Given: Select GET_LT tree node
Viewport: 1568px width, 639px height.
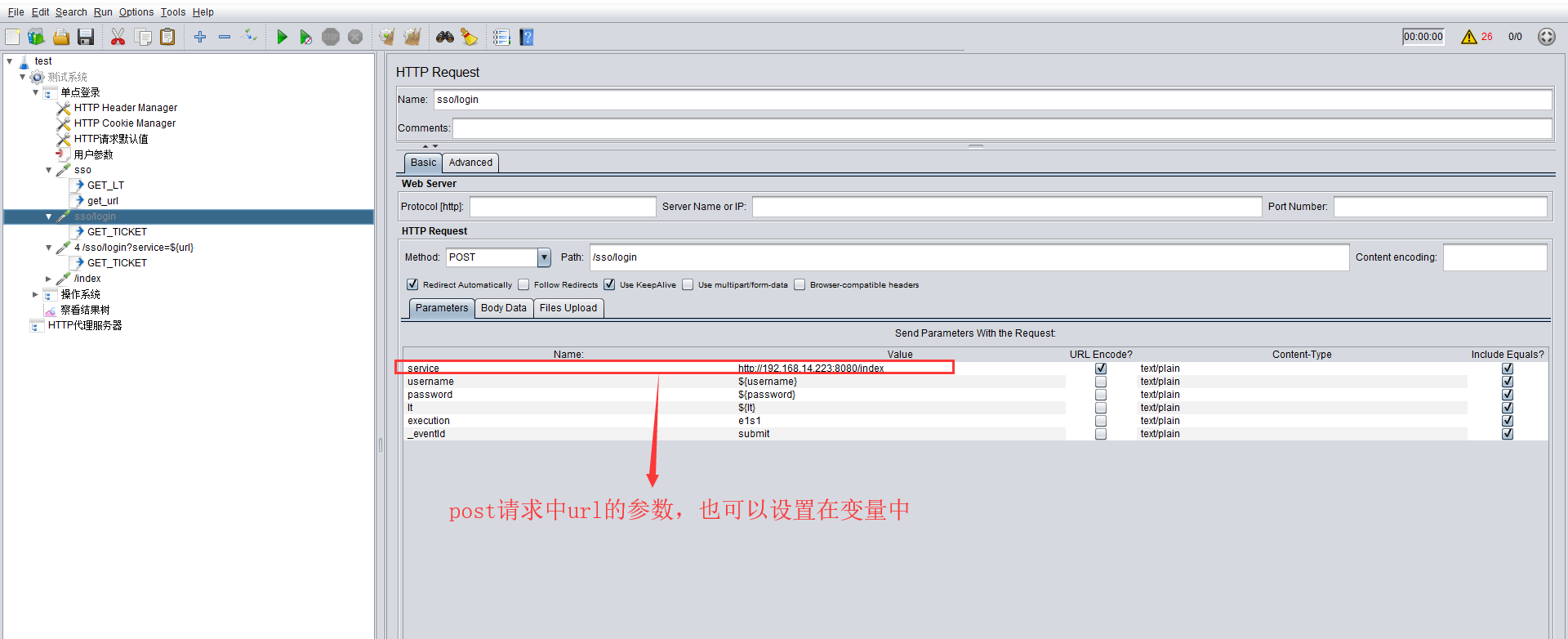Looking at the screenshot, I should pyautogui.click(x=105, y=185).
